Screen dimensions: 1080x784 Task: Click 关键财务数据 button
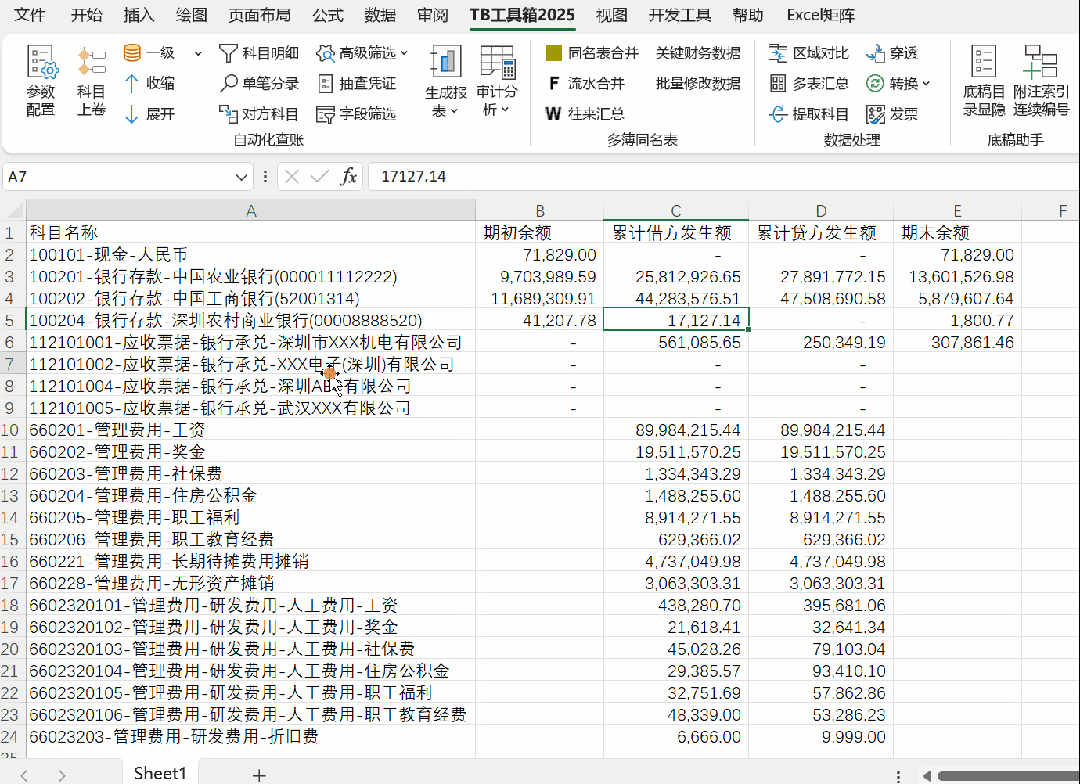point(698,53)
